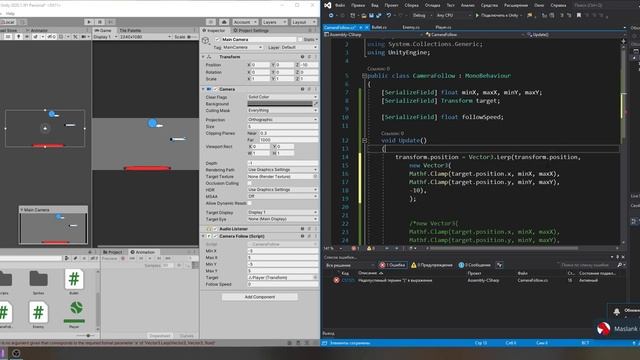
Task: Open the Clear Flags dropdown
Action: click(x=282, y=97)
